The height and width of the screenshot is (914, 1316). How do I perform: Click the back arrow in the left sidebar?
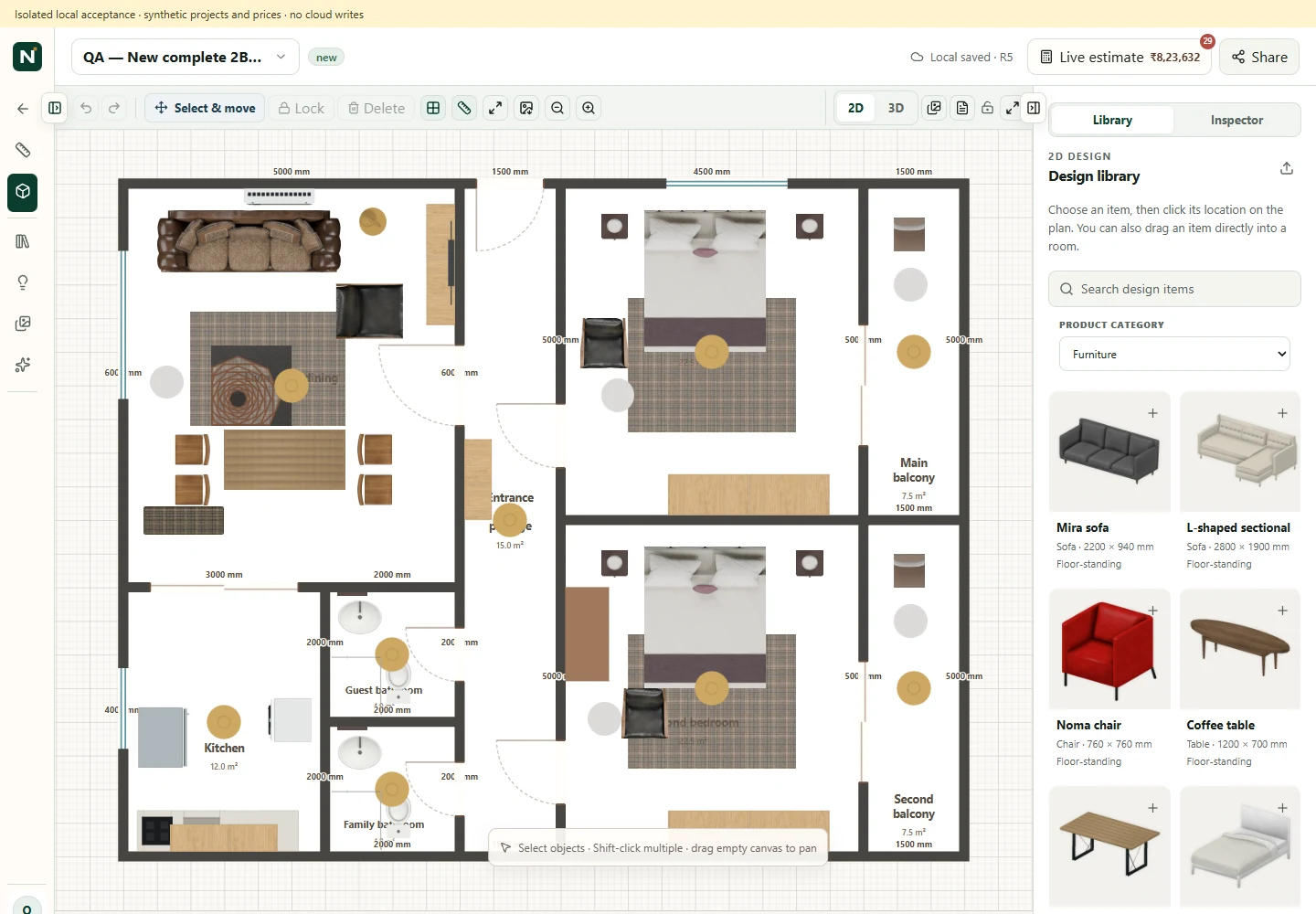click(x=23, y=109)
